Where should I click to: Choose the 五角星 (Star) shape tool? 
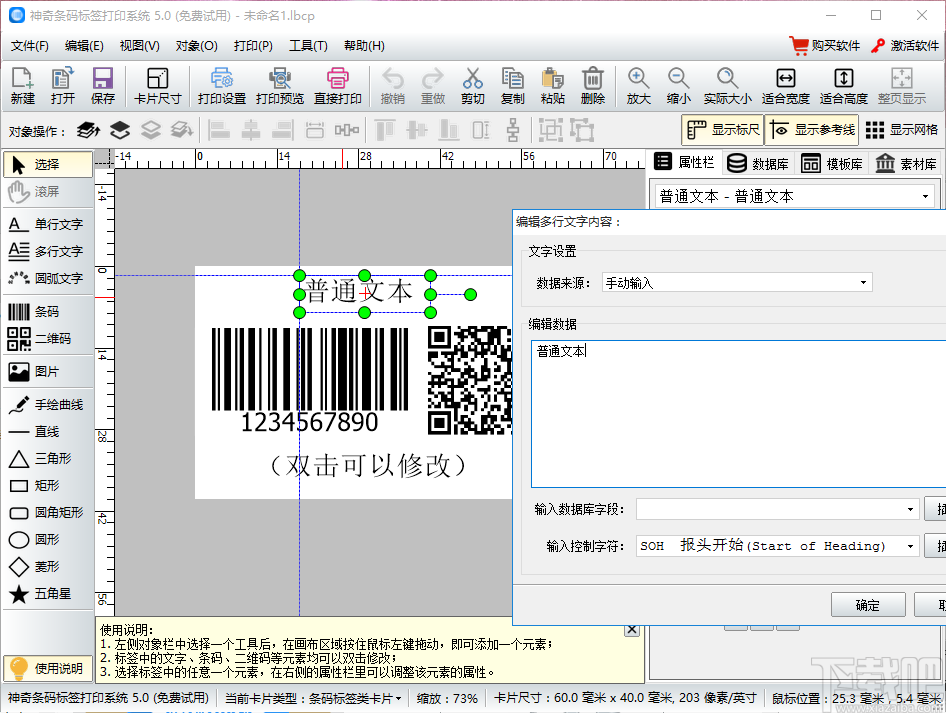46,594
